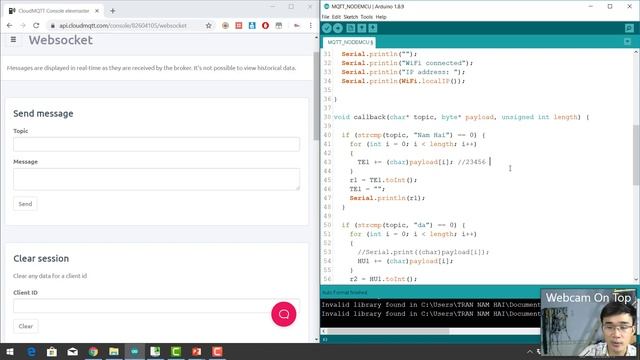Click the scroll-down arrow on the Arduino editor scrollbar
The width and height of the screenshot is (640, 360).
(x=636, y=280)
